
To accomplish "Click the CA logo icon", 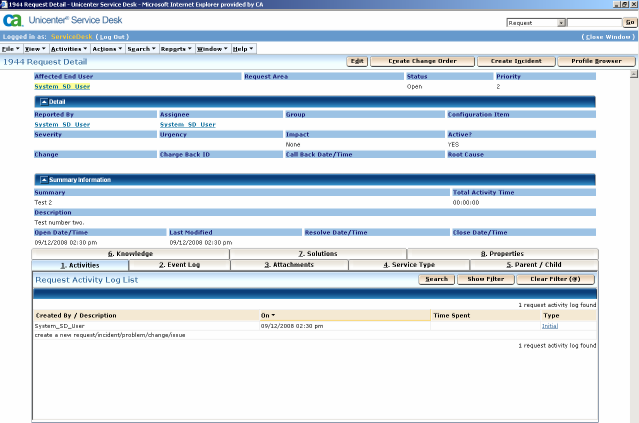I will click(13, 22).
